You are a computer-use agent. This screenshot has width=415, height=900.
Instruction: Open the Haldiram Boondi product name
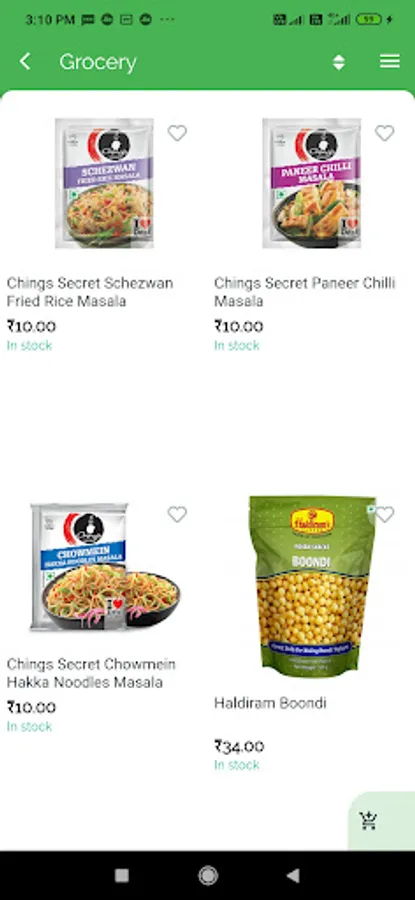(x=270, y=703)
